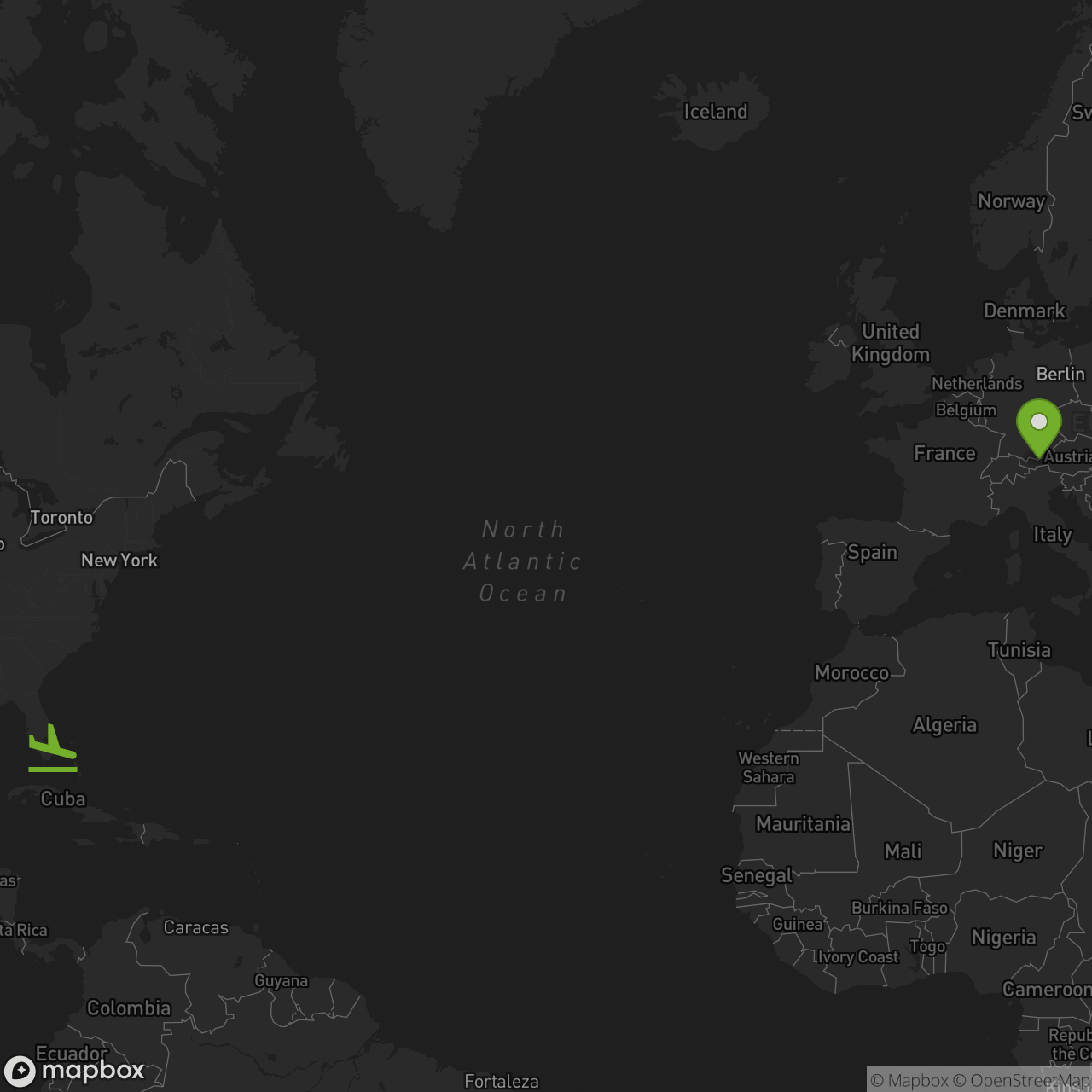The image size is (1092, 1092).
Task: Click the Togo map label
Action: pos(927,947)
